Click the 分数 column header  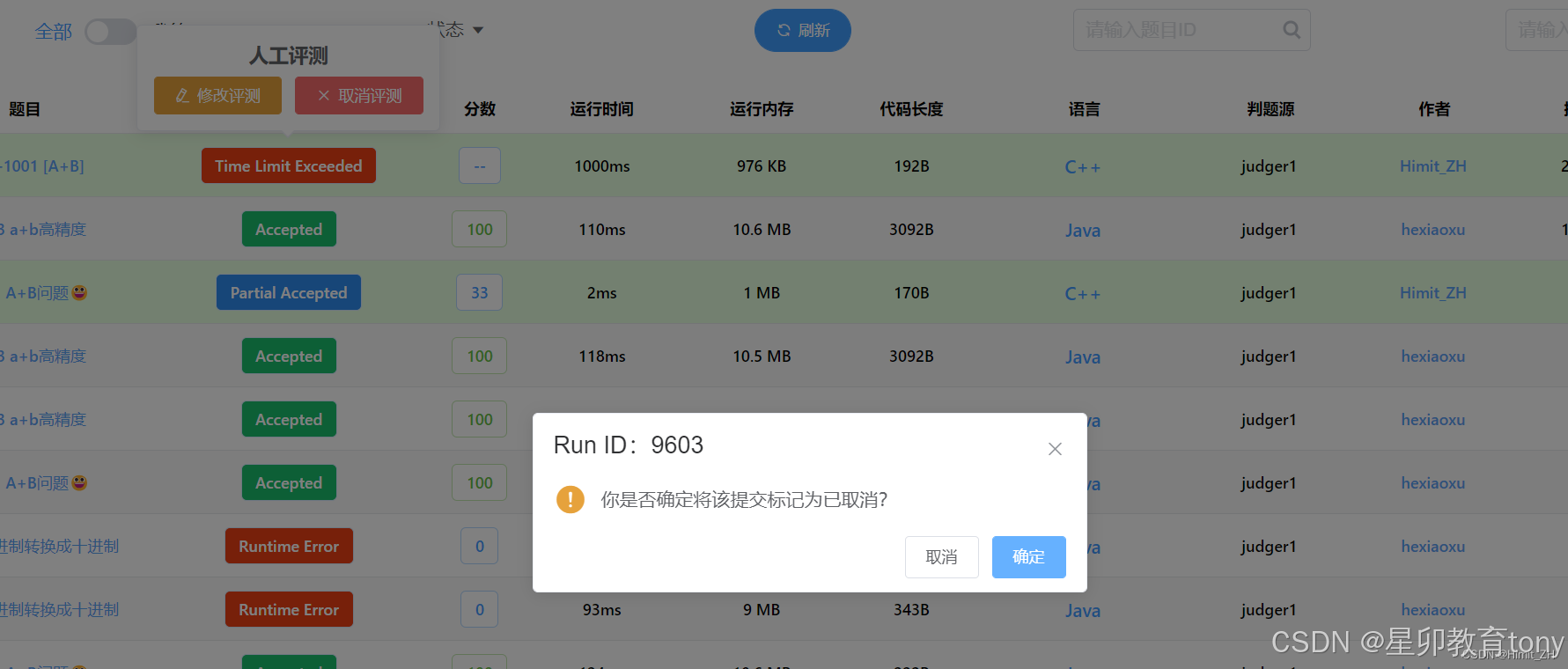click(480, 109)
